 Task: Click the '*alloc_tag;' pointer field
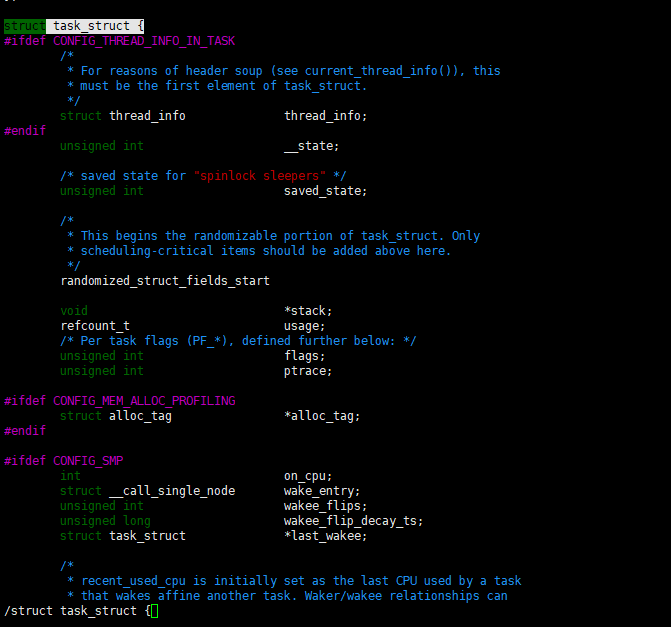tap(322, 416)
